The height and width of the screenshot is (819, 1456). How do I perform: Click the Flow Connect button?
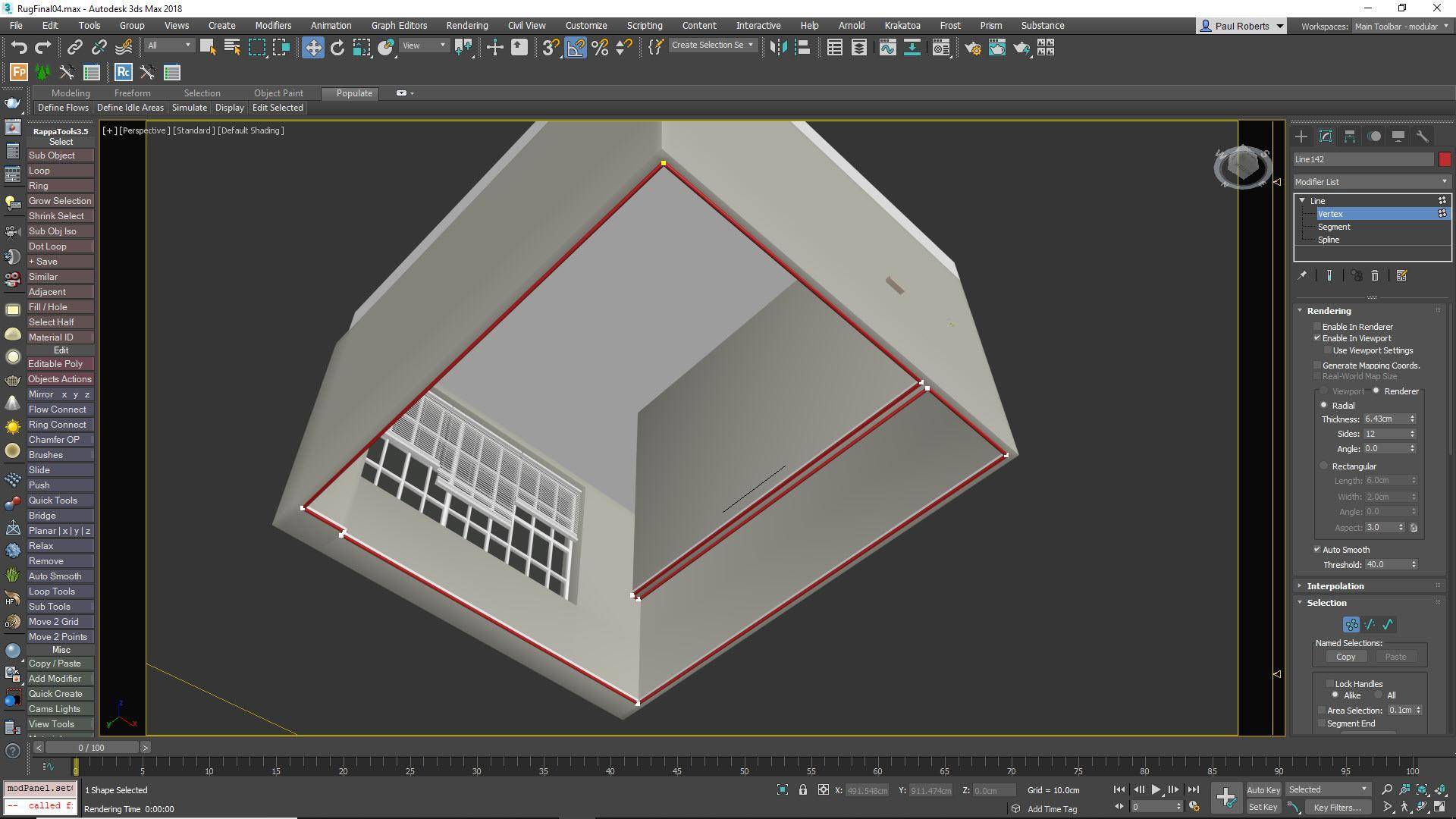58,409
